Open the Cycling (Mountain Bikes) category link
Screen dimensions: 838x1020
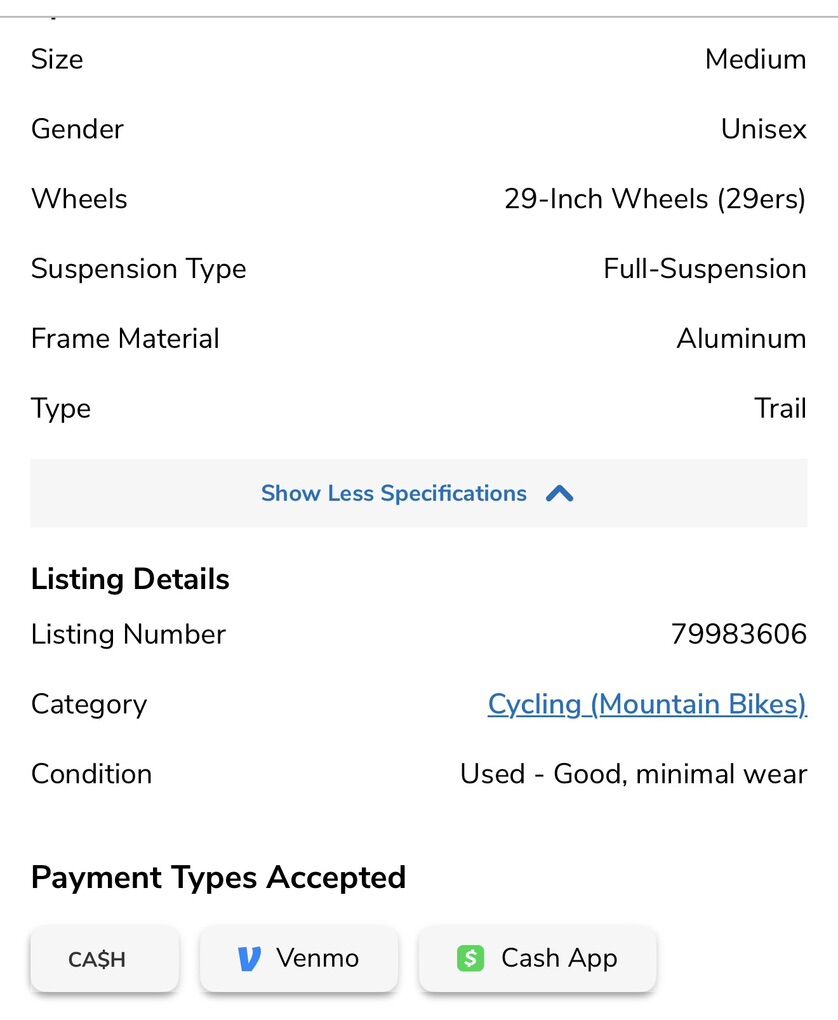646,704
